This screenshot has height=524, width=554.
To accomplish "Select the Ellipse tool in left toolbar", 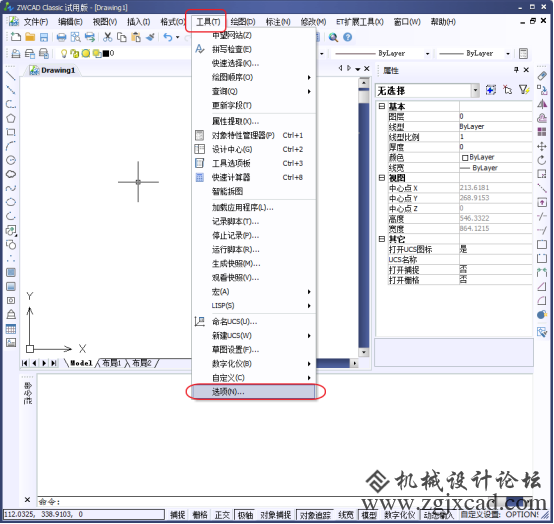I will point(11,202).
